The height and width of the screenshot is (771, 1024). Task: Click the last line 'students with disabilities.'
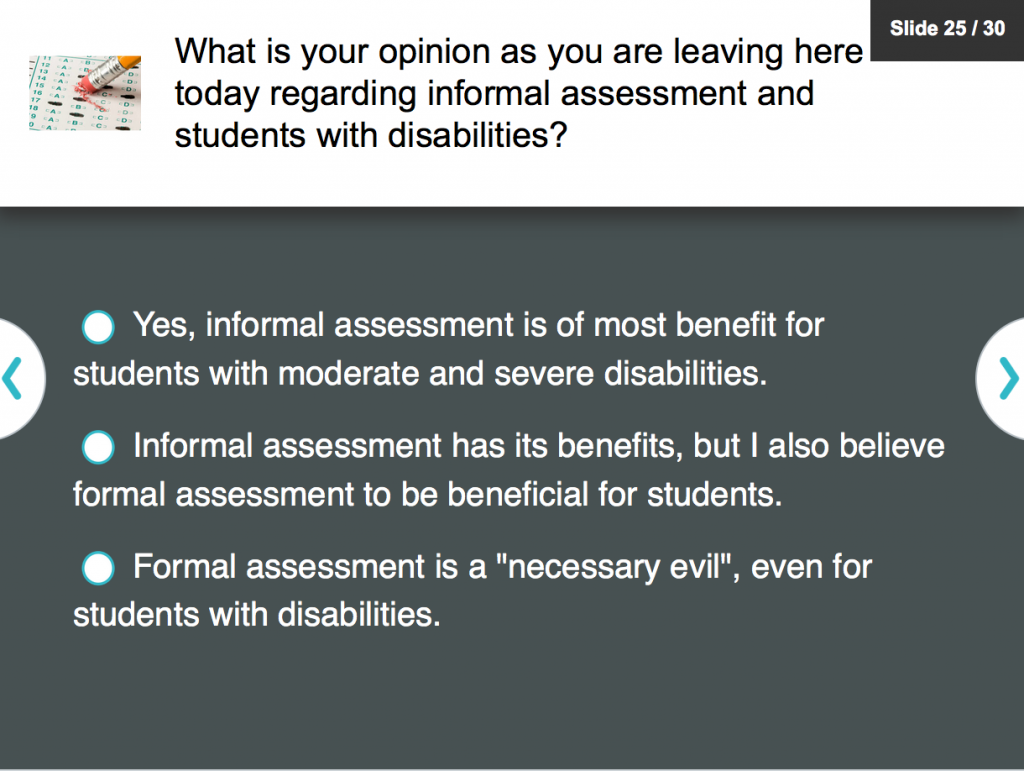tap(256, 615)
